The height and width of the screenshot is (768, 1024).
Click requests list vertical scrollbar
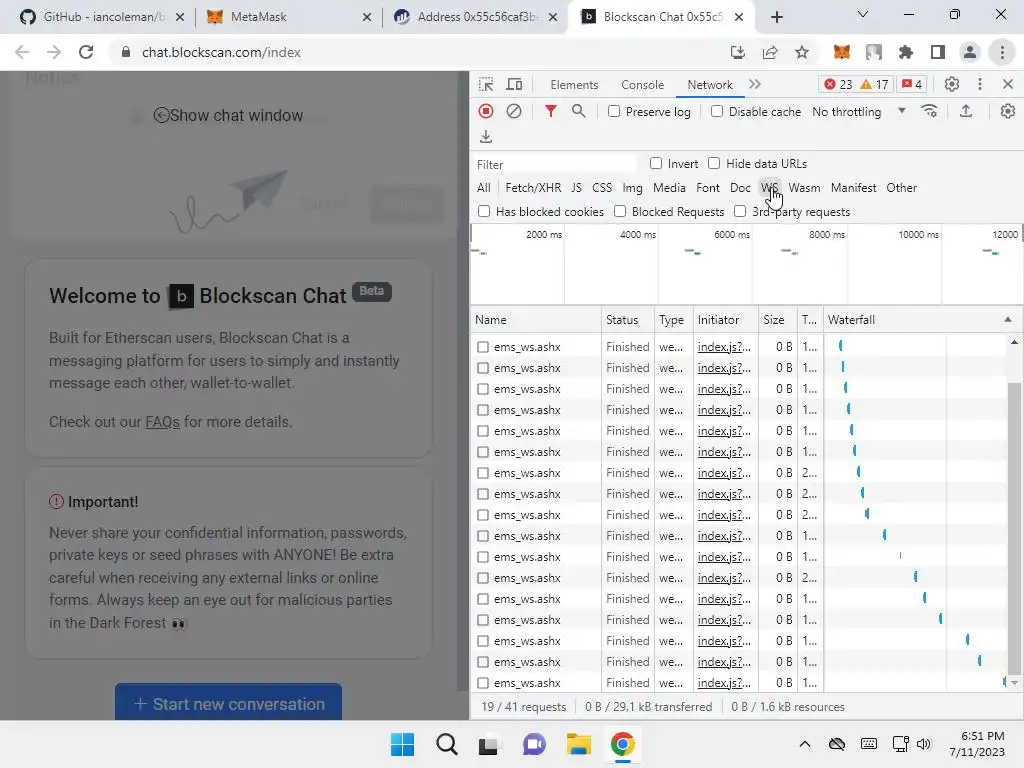point(1014,526)
